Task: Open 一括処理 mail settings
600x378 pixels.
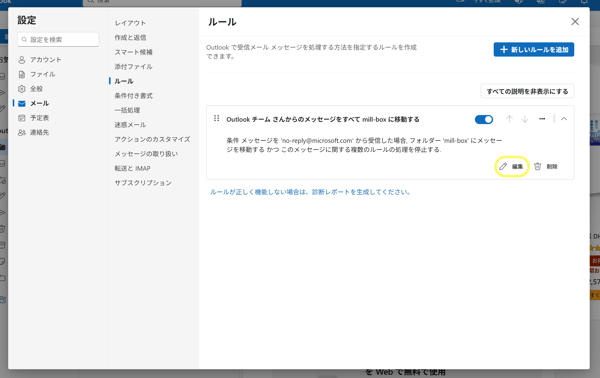Action: (127, 110)
